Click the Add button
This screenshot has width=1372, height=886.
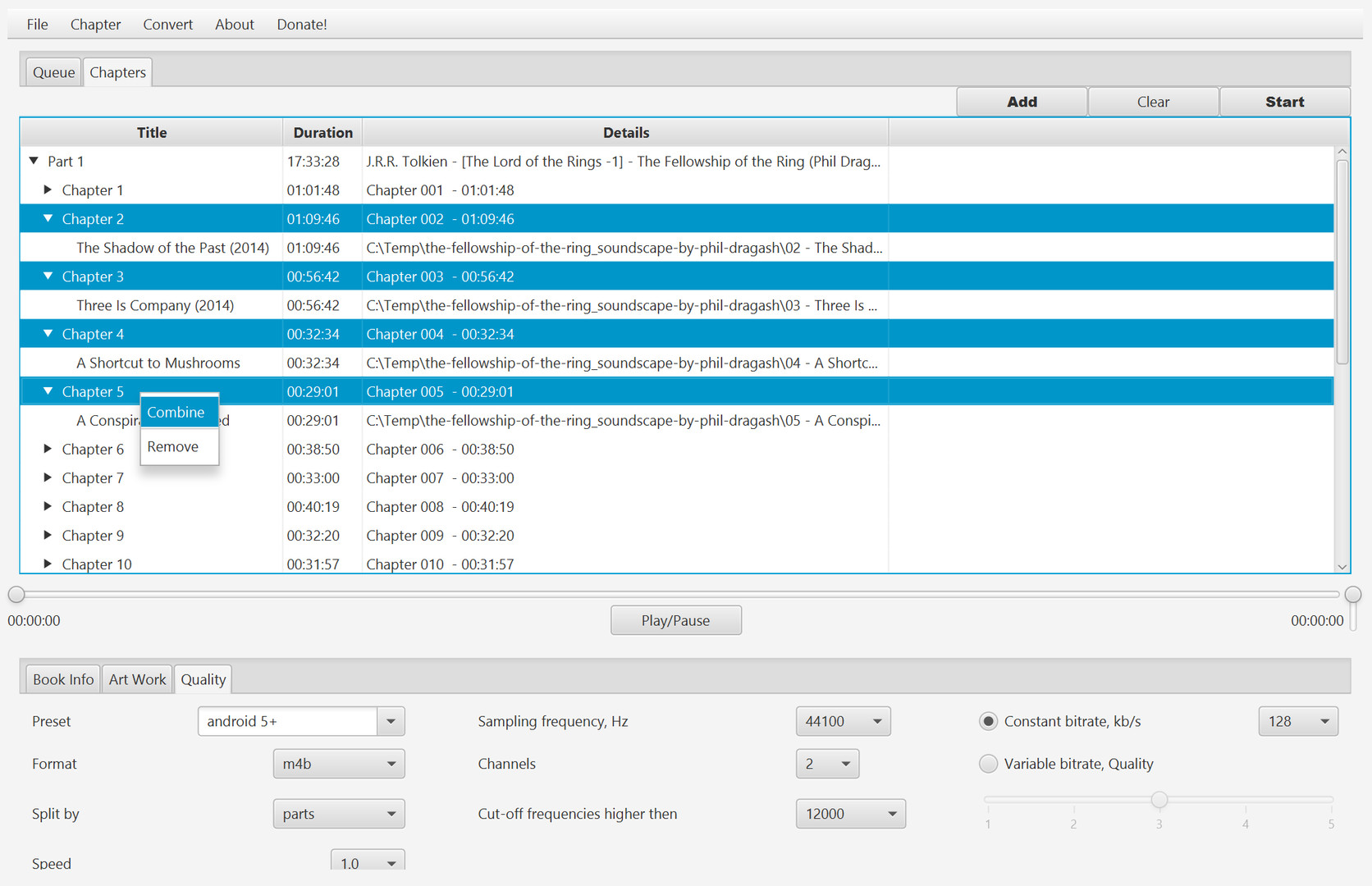click(x=1022, y=102)
